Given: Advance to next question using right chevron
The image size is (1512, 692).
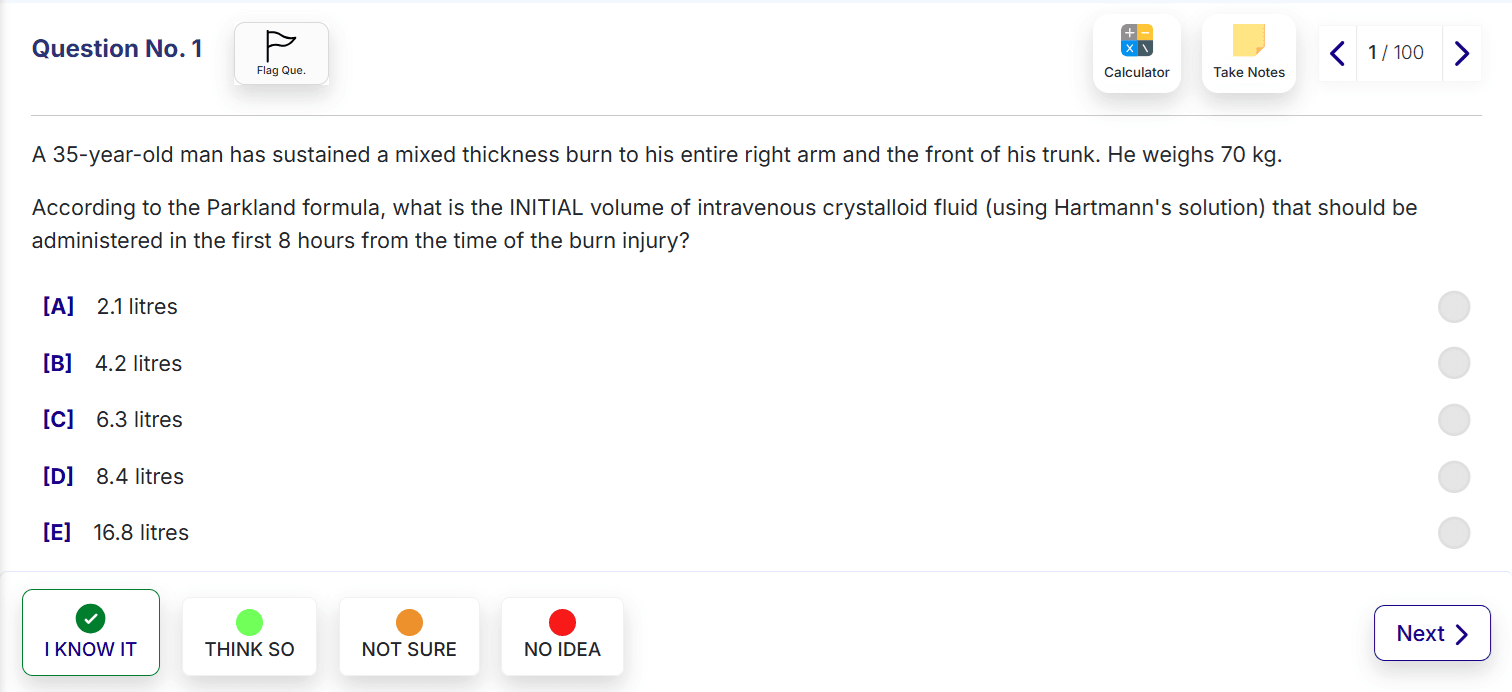Looking at the screenshot, I should click(x=1462, y=53).
